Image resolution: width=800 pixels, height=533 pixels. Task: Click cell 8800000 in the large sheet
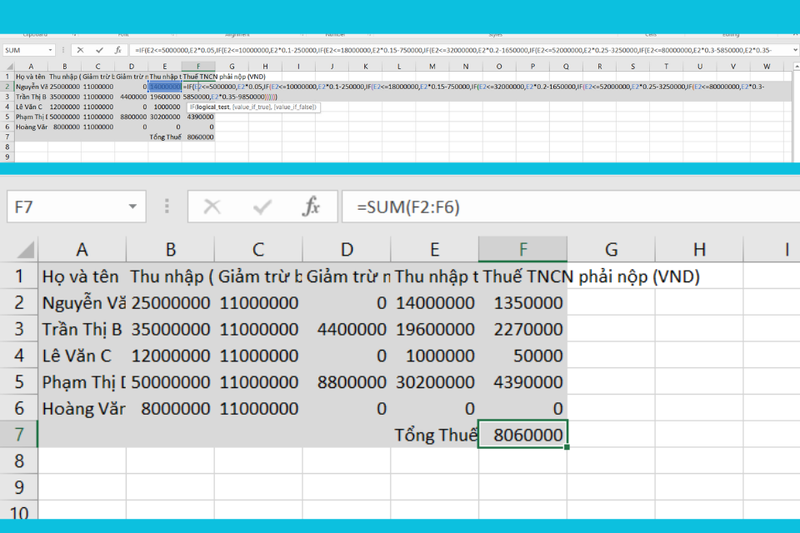click(x=346, y=382)
